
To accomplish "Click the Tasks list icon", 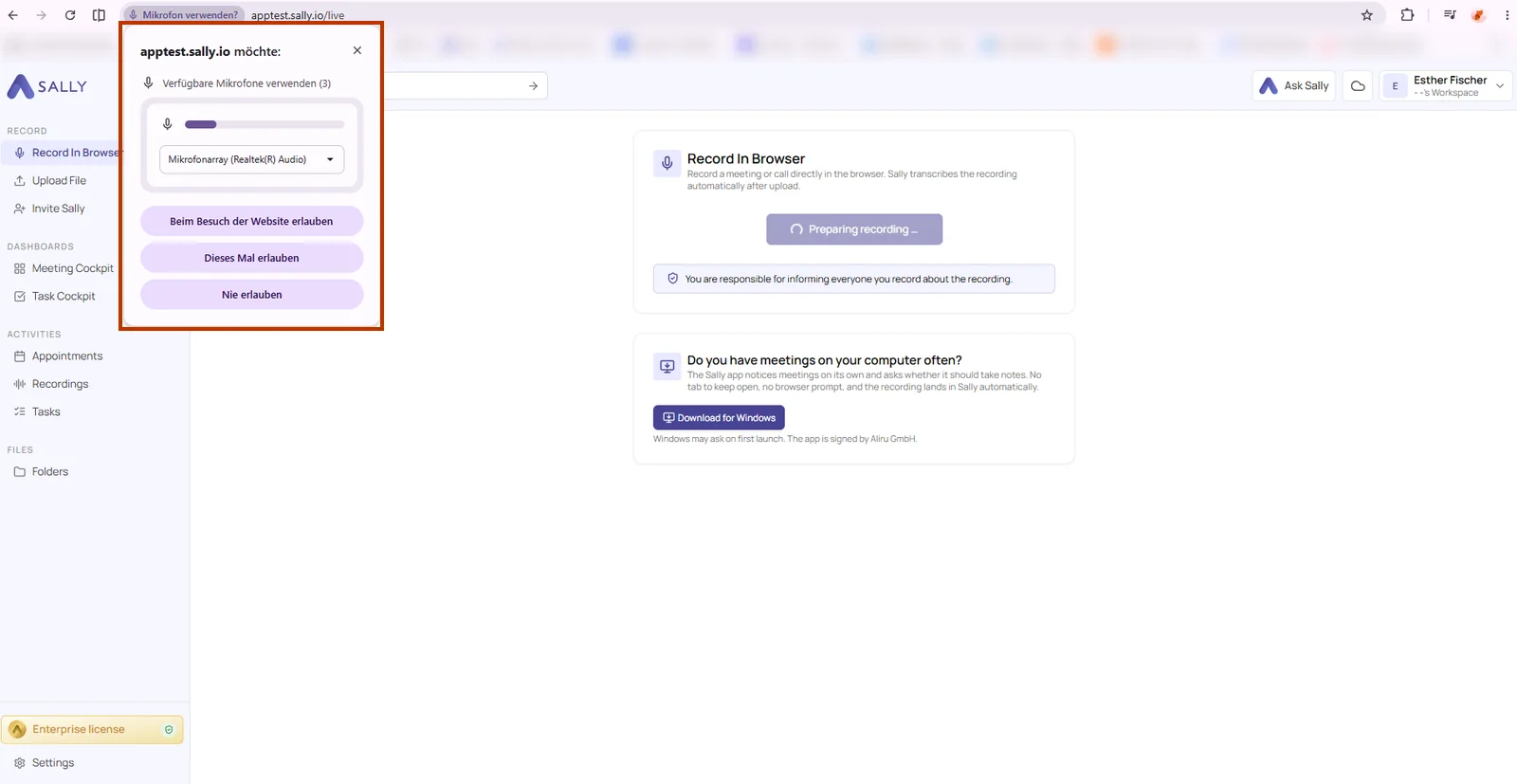I will pyautogui.click(x=20, y=411).
